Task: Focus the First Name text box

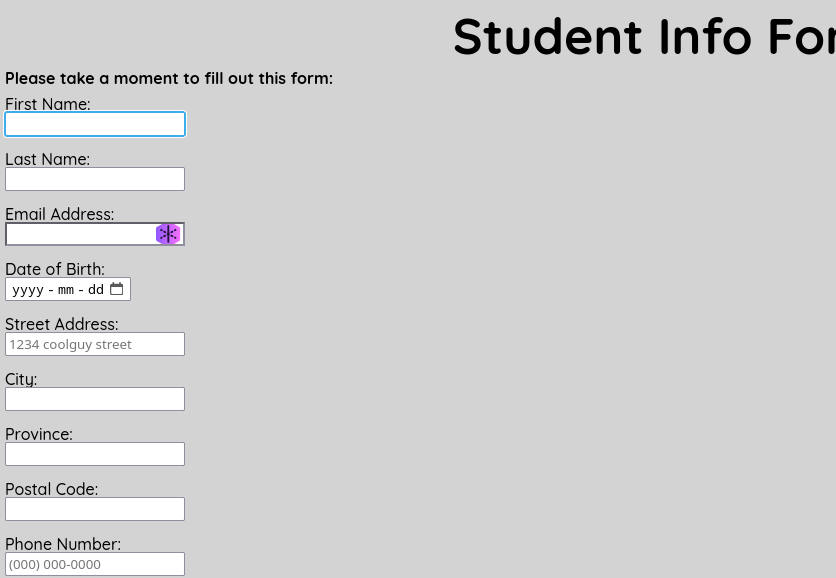Action: 95,124
